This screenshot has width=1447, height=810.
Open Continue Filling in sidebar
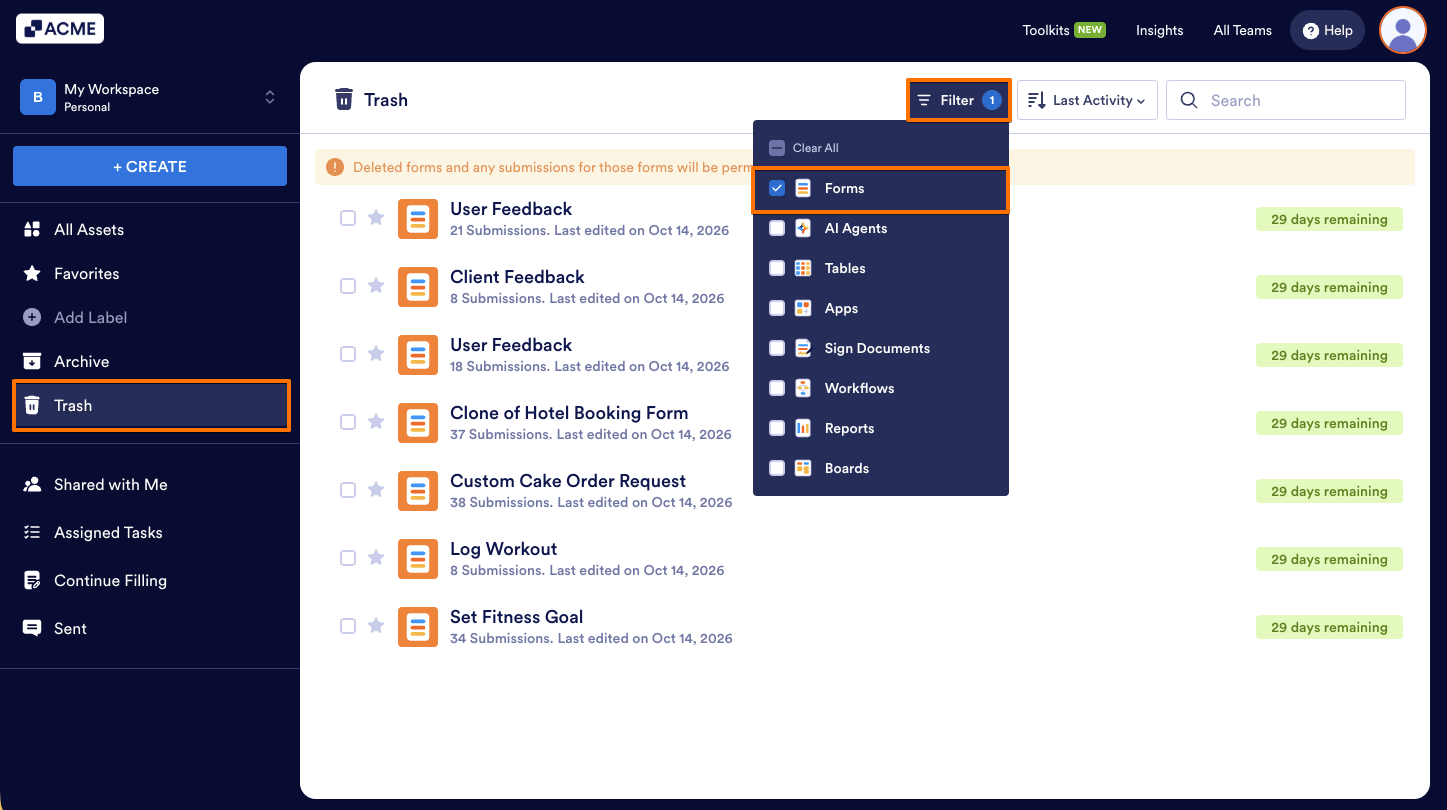[150, 581]
